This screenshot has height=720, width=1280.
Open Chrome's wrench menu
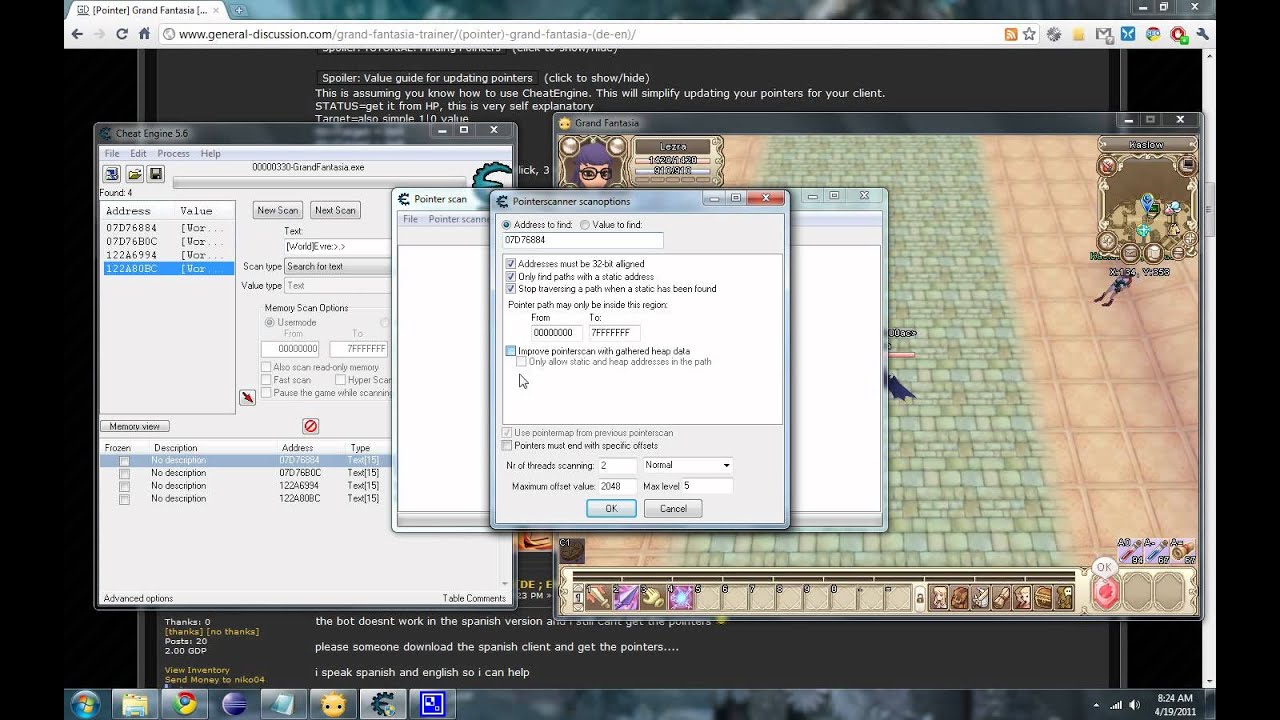1203,34
